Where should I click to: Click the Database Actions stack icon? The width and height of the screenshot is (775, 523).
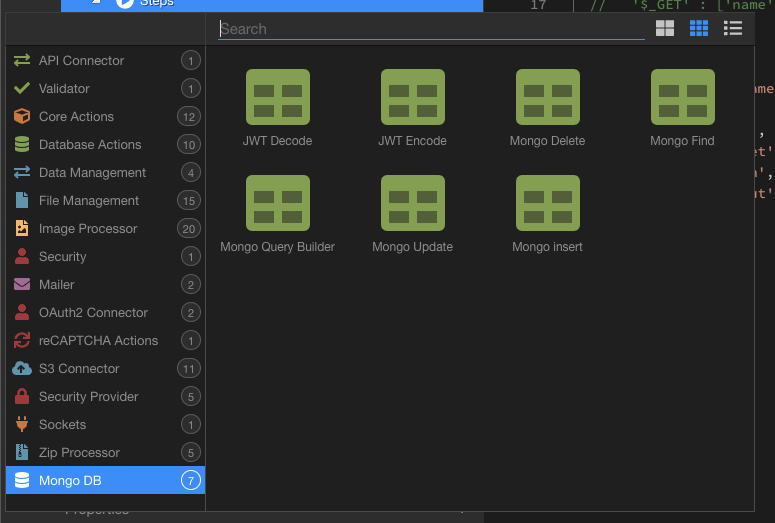(22, 144)
